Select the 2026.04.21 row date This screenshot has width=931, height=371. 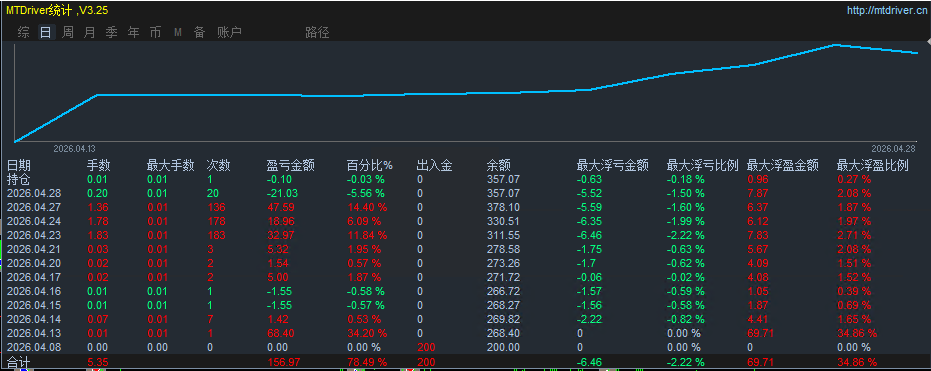(34, 249)
